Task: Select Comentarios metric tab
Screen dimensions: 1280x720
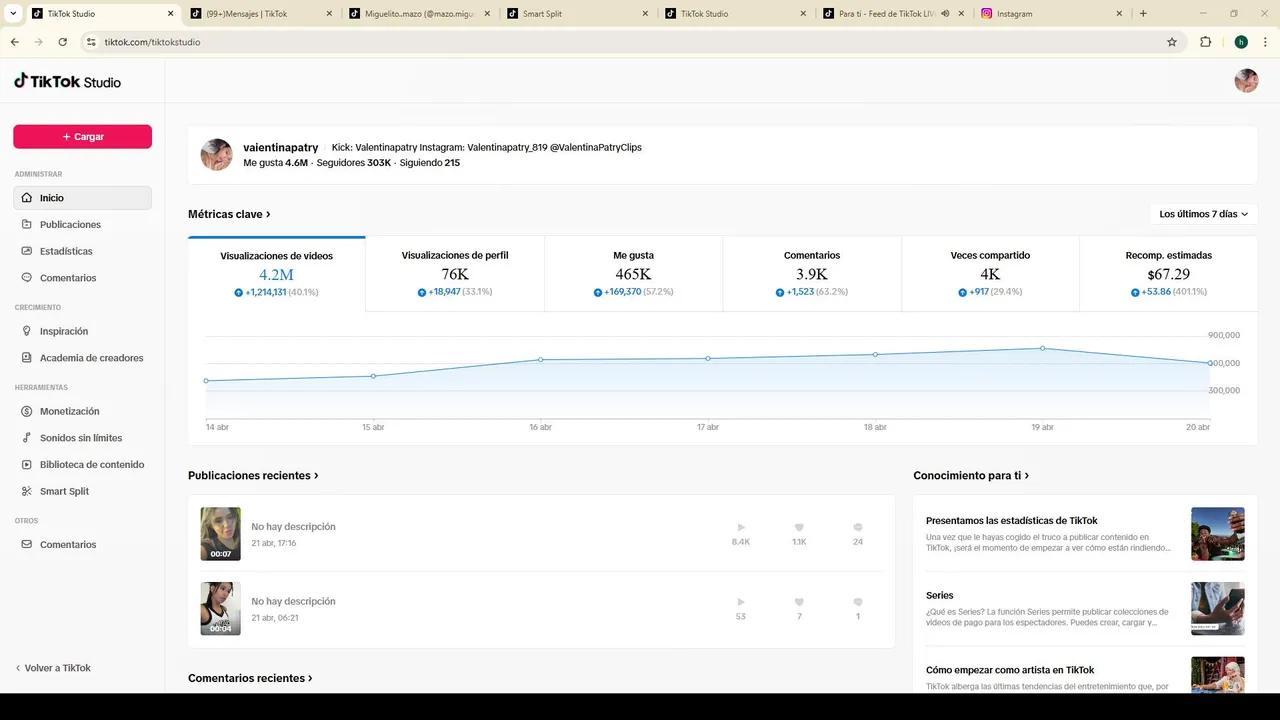Action: coord(812,273)
